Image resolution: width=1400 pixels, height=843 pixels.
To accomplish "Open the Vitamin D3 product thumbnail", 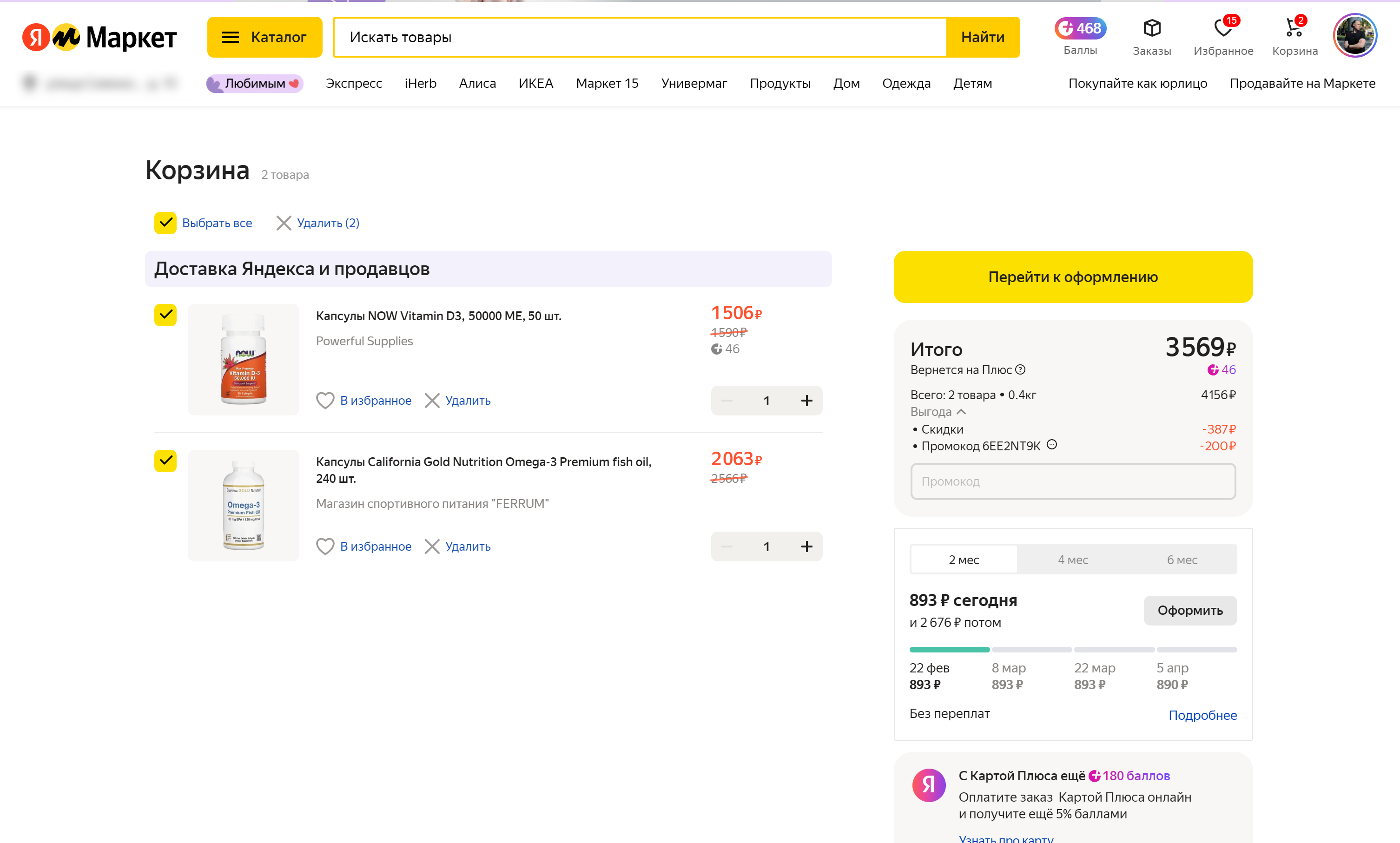I will [243, 360].
